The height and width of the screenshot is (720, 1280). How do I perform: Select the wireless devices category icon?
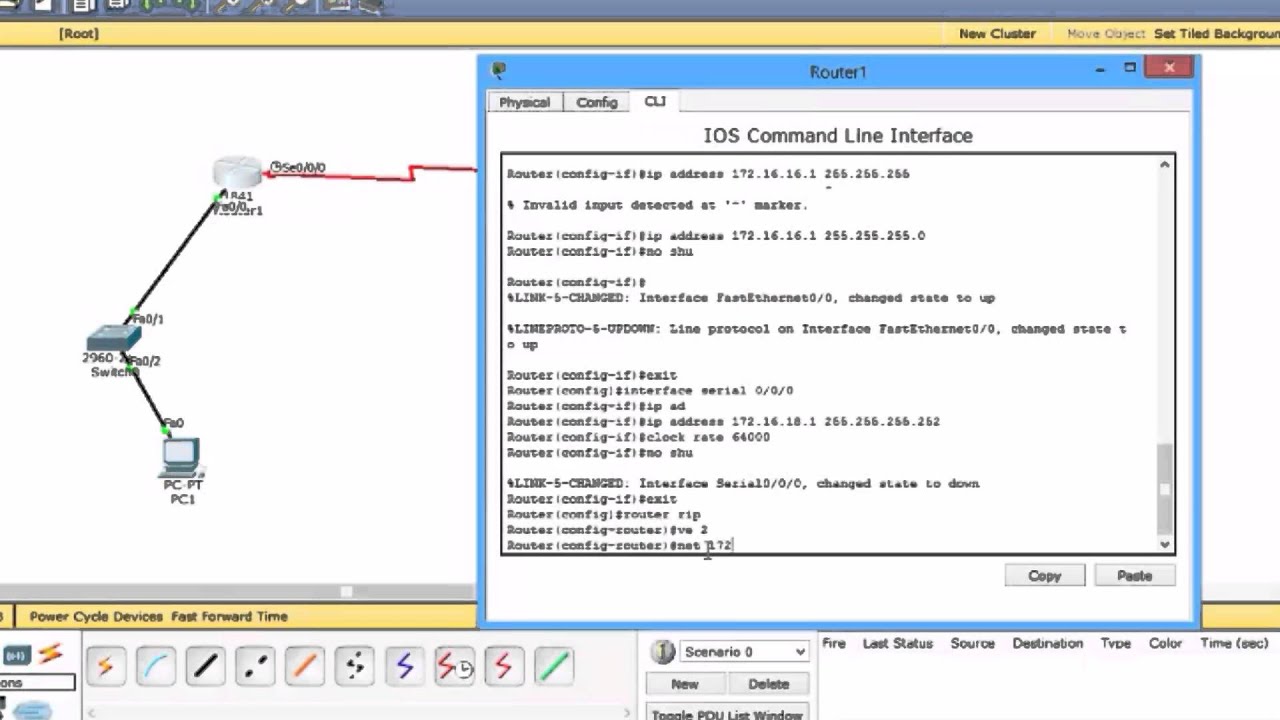16,655
